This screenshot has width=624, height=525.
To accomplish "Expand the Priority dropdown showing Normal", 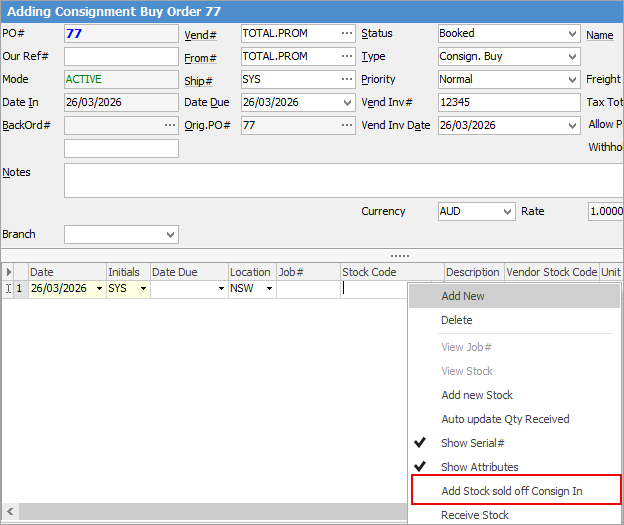I will click(x=571, y=79).
